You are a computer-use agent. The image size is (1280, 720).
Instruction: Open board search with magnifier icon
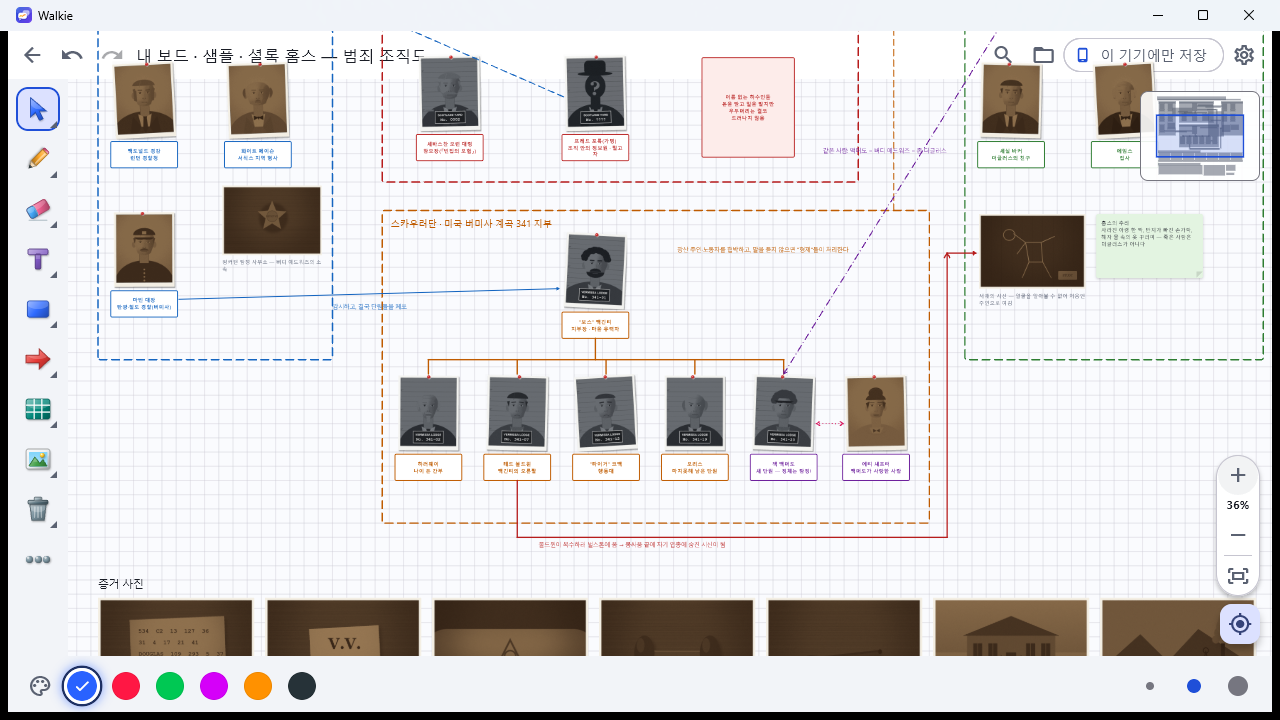[x=1003, y=55]
